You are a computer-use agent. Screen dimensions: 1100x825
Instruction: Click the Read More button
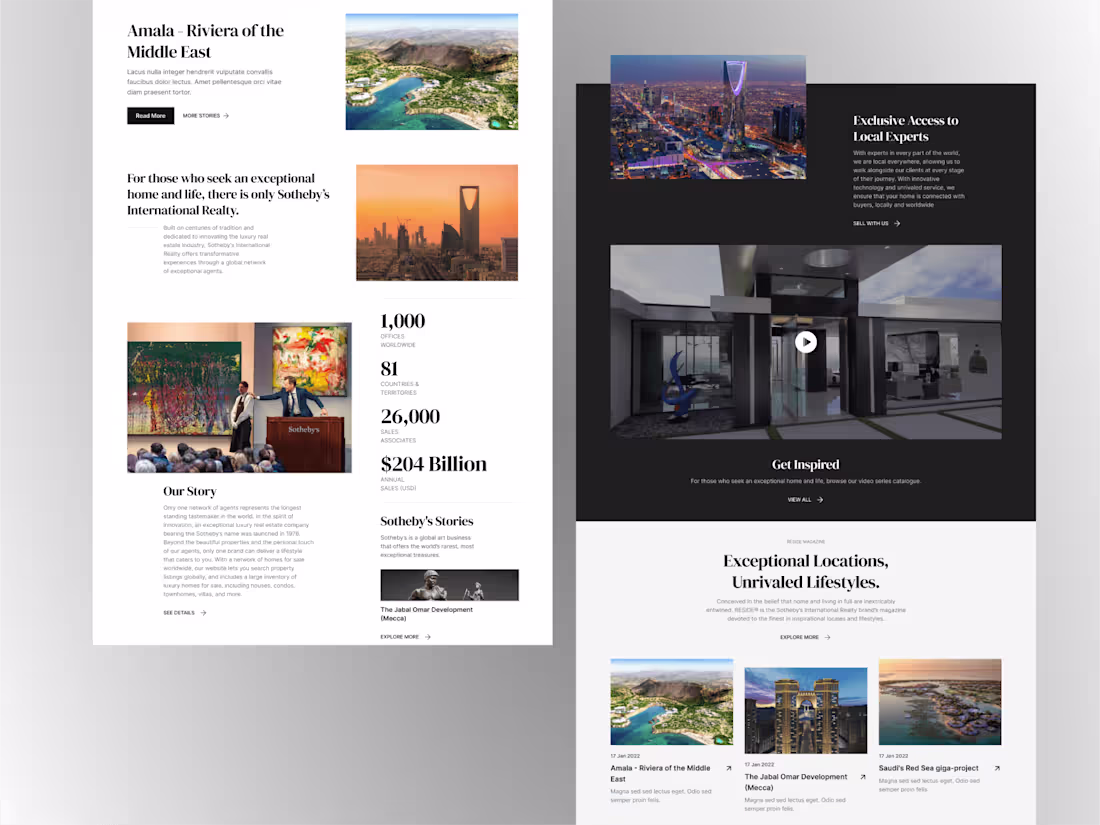point(150,116)
